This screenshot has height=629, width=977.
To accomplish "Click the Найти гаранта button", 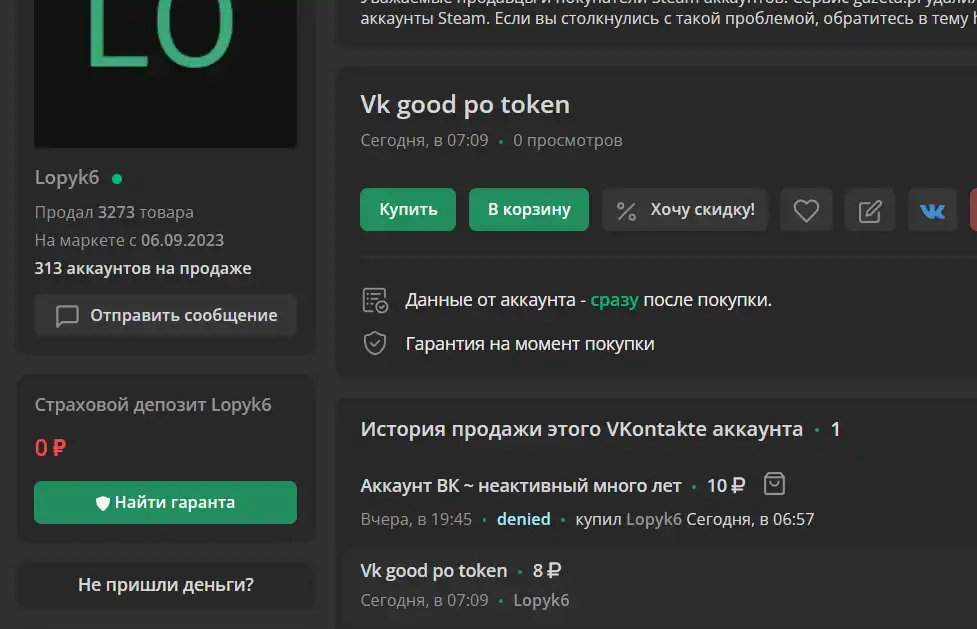I will 165,502.
